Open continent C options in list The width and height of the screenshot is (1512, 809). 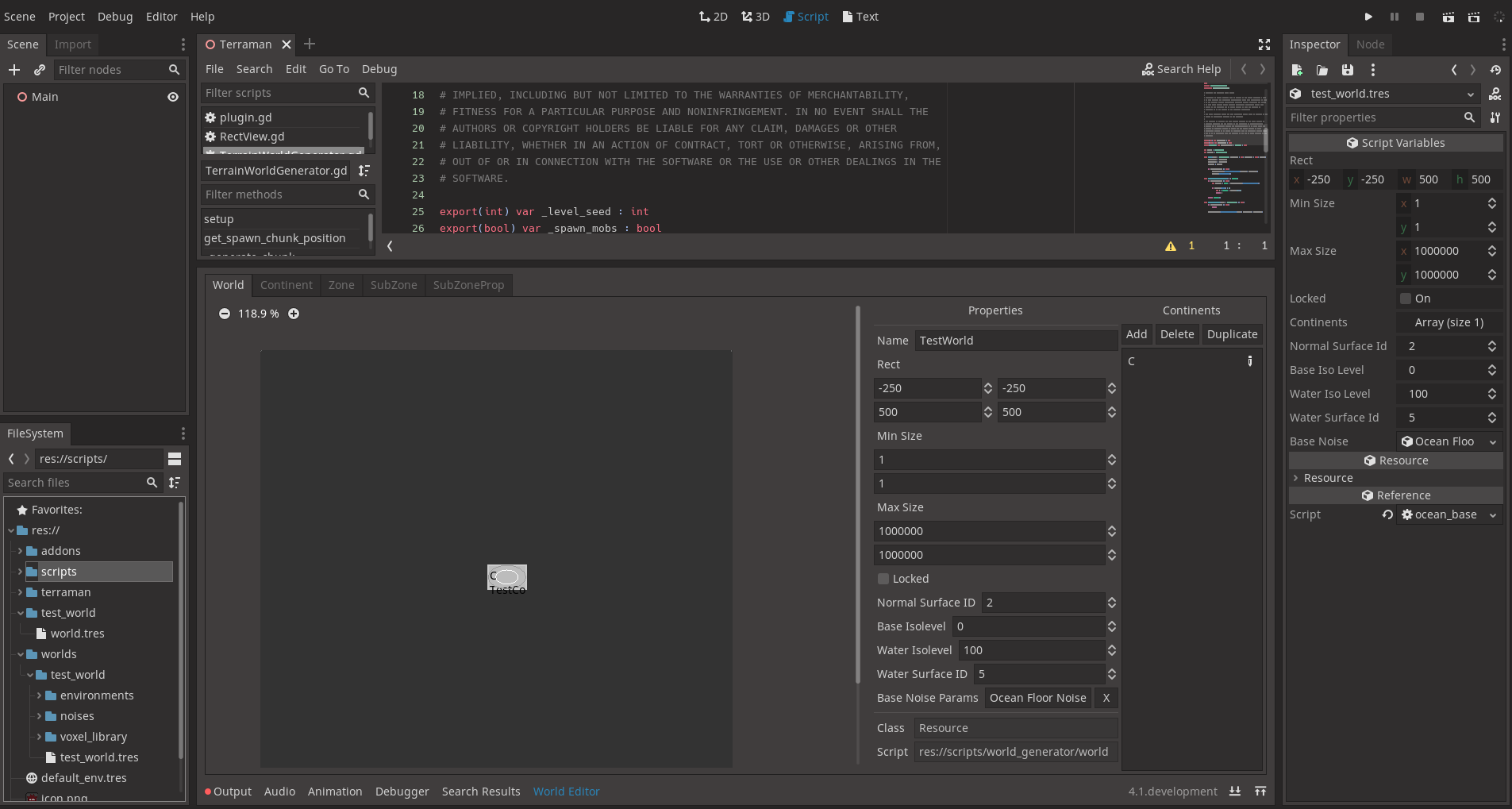[1250, 361]
